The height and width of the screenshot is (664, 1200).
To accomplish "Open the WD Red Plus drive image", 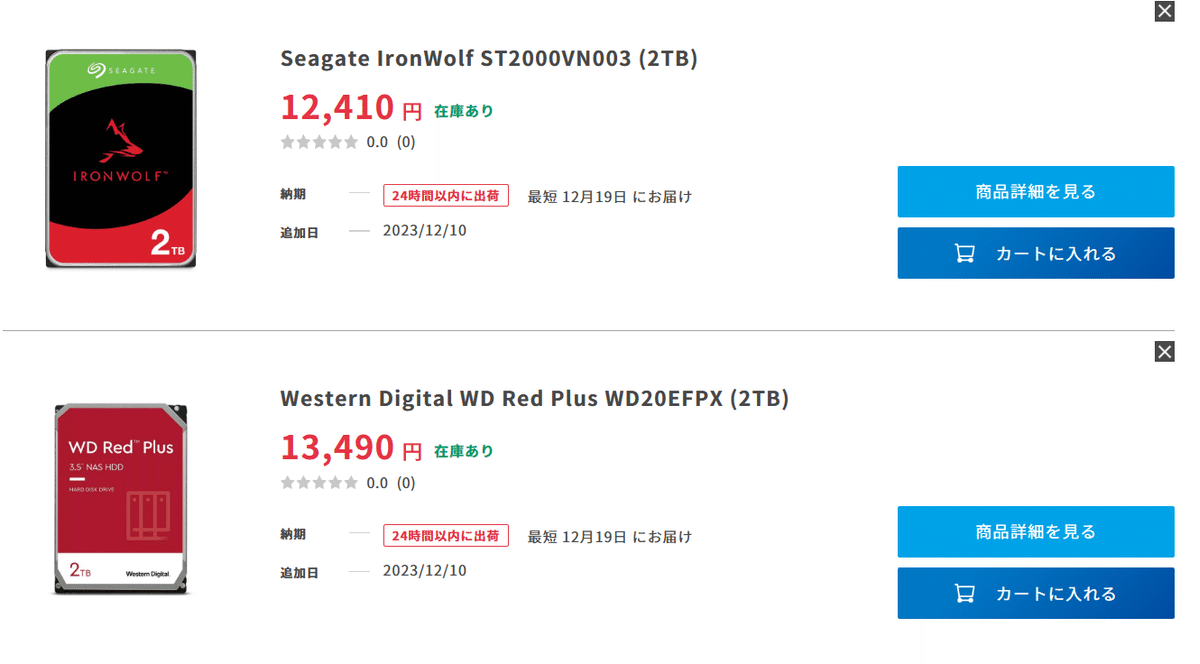I will coord(120,499).
